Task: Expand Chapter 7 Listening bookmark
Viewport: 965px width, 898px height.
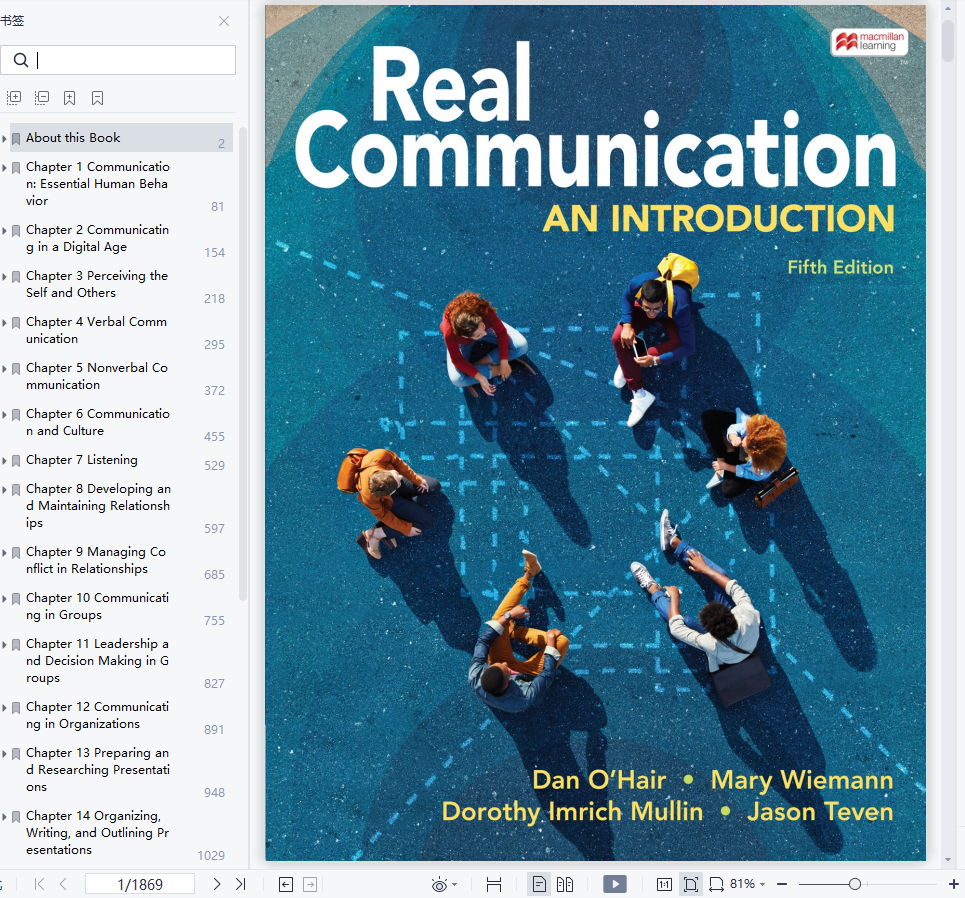Action: (x=4, y=460)
